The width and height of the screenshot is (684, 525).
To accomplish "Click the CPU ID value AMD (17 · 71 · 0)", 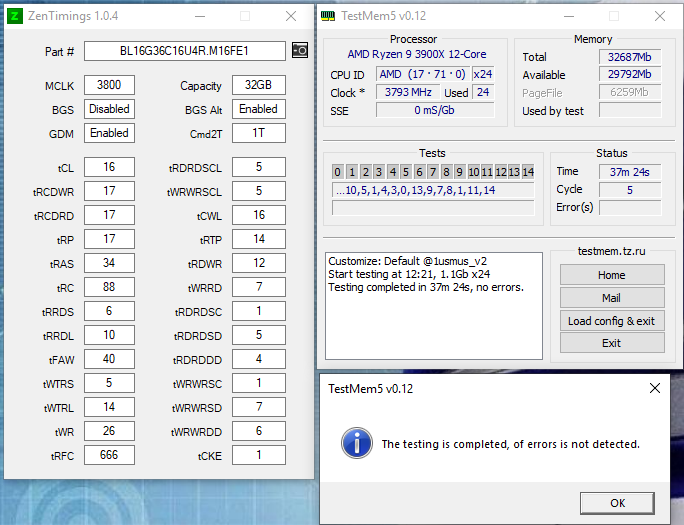I will [423, 74].
